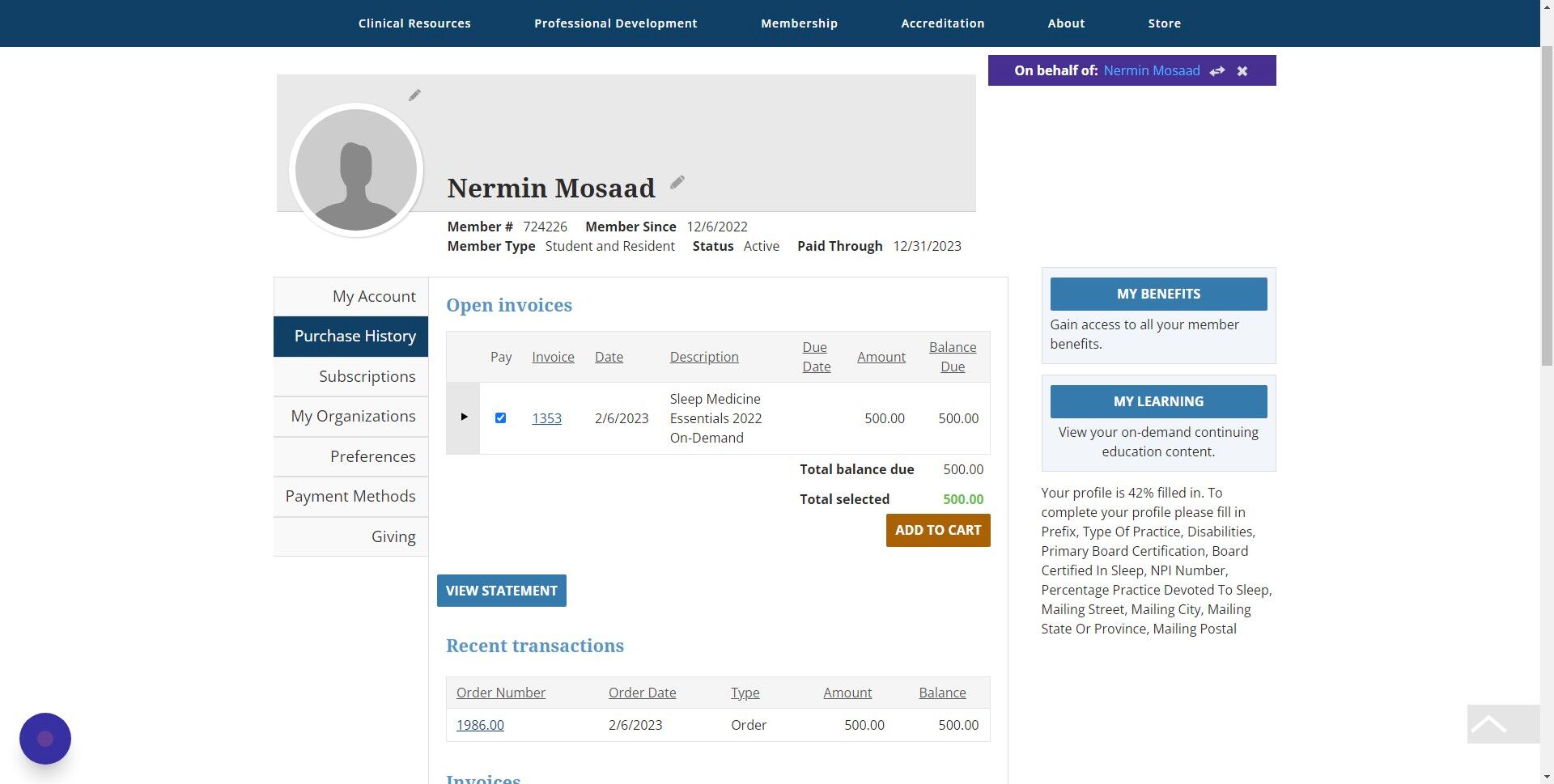Click the member number 724226
This screenshot has width=1554, height=784.
click(x=545, y=227)
